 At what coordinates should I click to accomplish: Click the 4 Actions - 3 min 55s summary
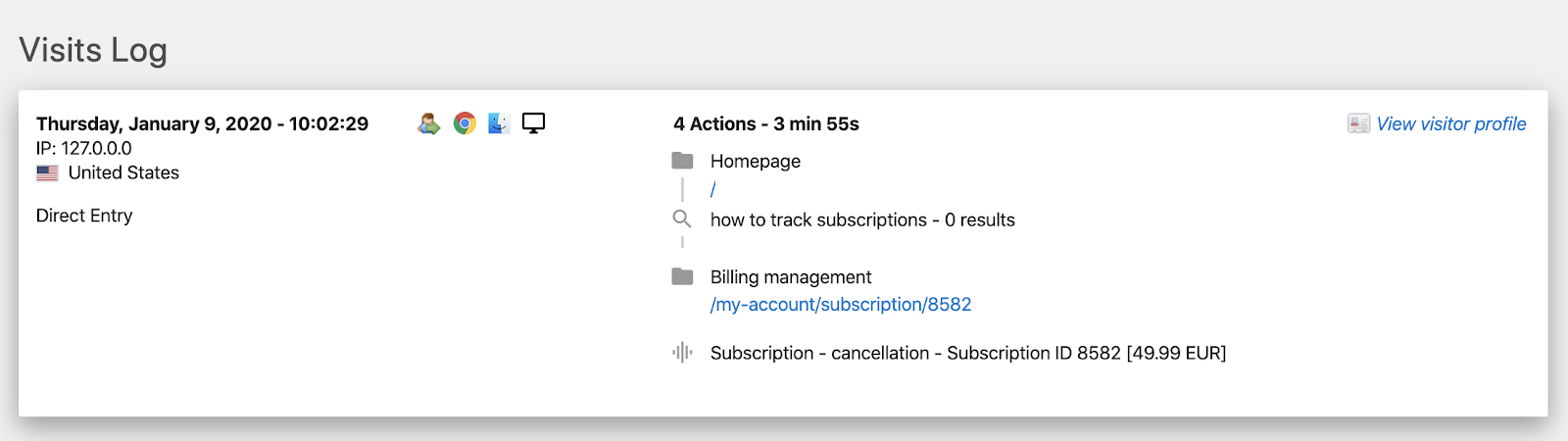[765, 124]
